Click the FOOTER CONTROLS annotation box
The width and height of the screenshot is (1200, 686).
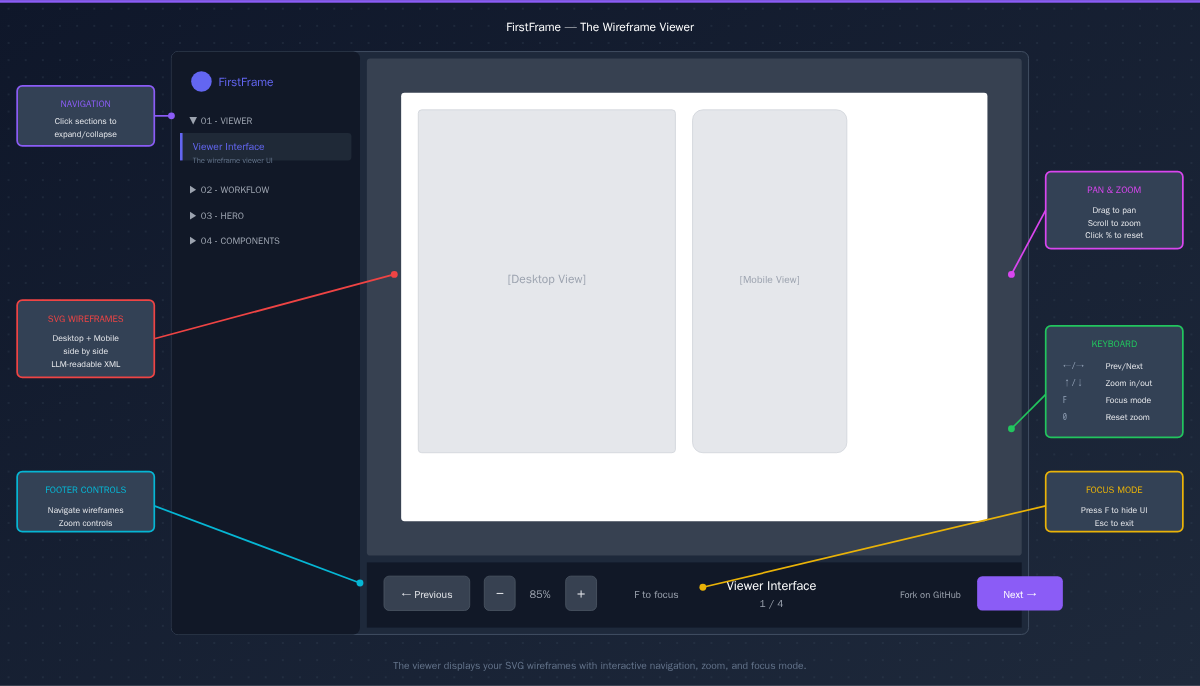[86, 502]
